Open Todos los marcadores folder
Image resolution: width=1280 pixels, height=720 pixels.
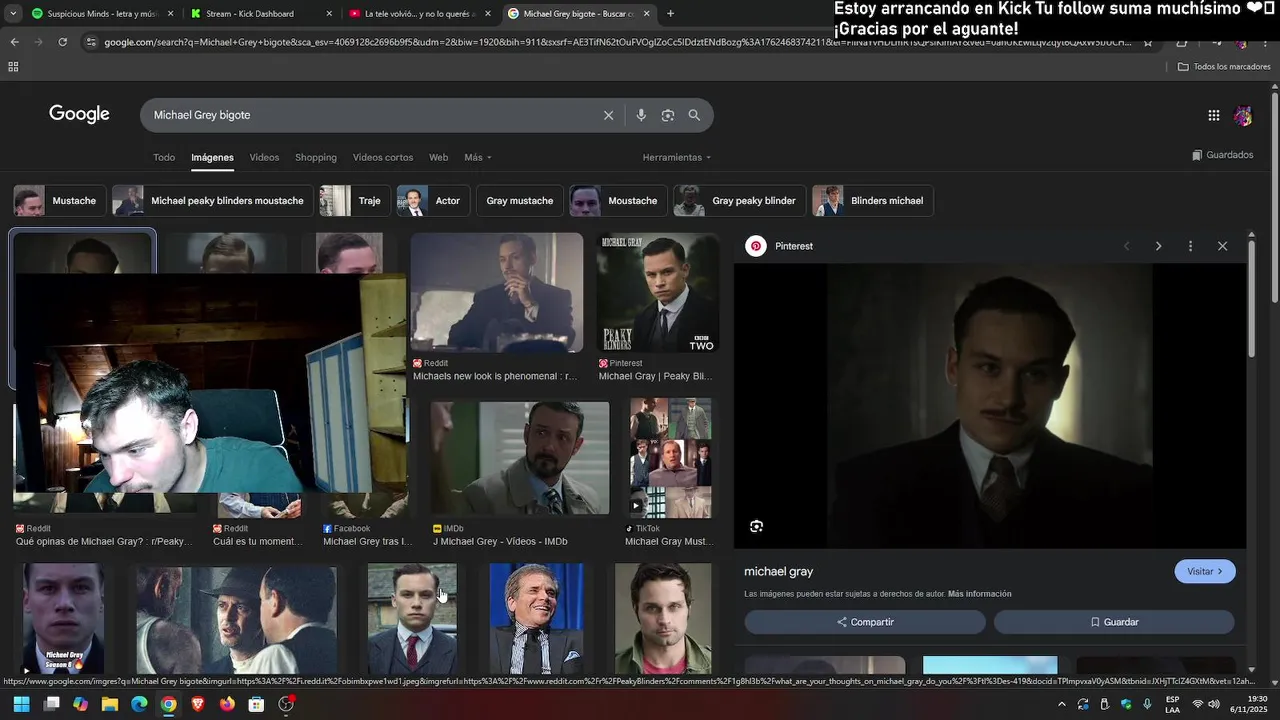[1224, 67]
